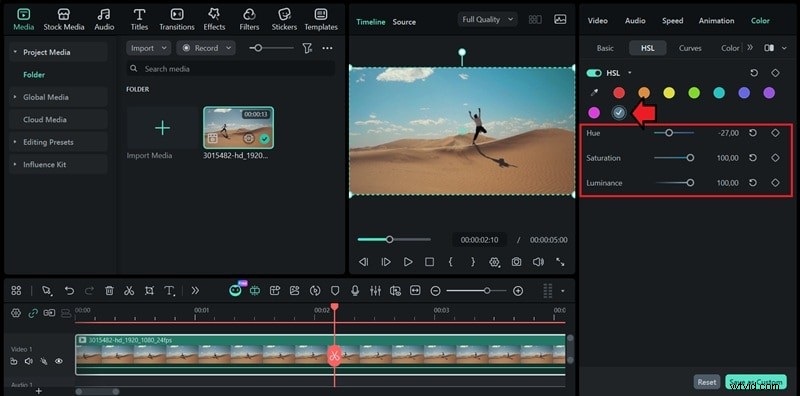Click the media filter icon
Viewport: 800px width, 396px height.
pyautogui.click(x=307, y=48)
